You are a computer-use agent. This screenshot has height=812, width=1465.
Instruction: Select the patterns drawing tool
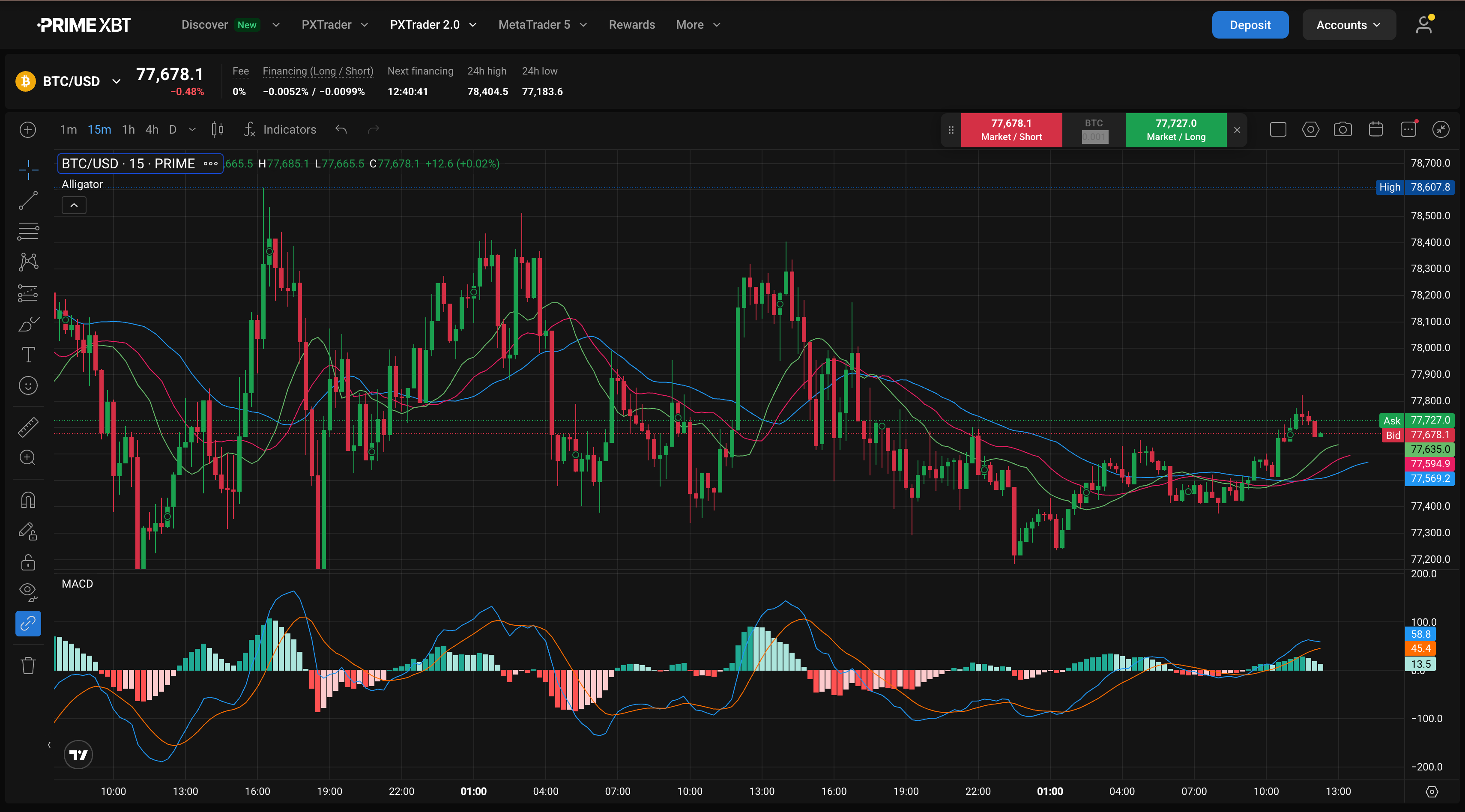tap(28, 262)
